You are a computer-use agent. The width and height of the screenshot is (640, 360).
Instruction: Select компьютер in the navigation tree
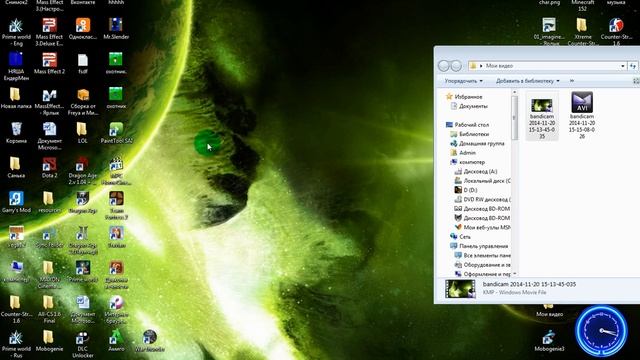pos(467,162)
